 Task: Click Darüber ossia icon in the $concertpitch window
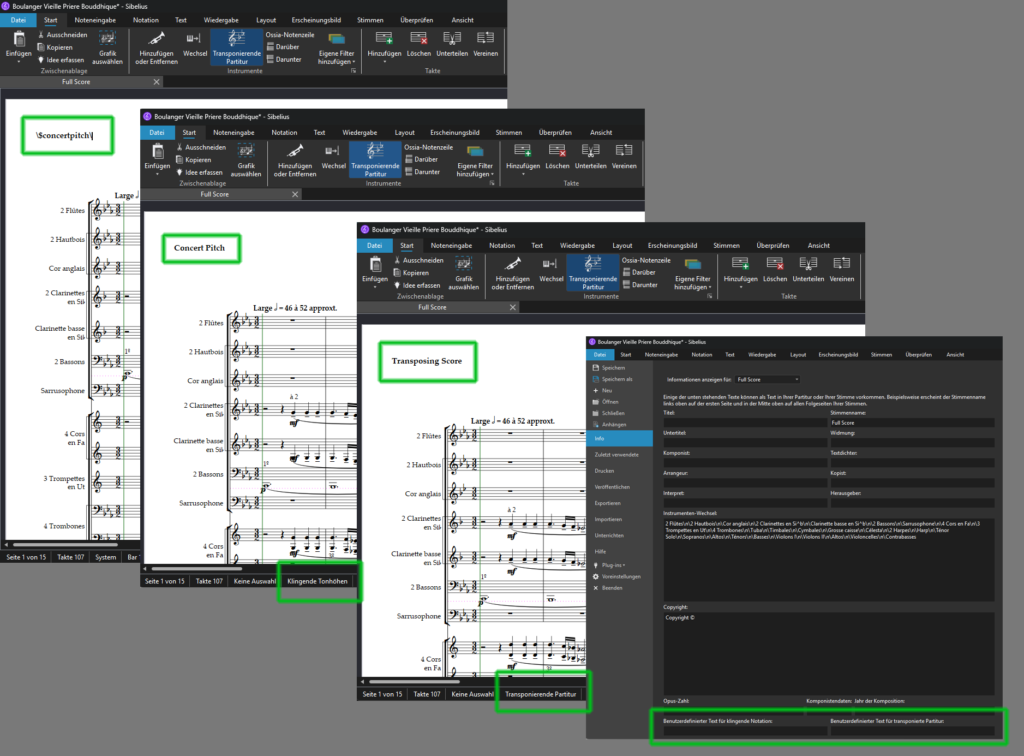point(270,47)
